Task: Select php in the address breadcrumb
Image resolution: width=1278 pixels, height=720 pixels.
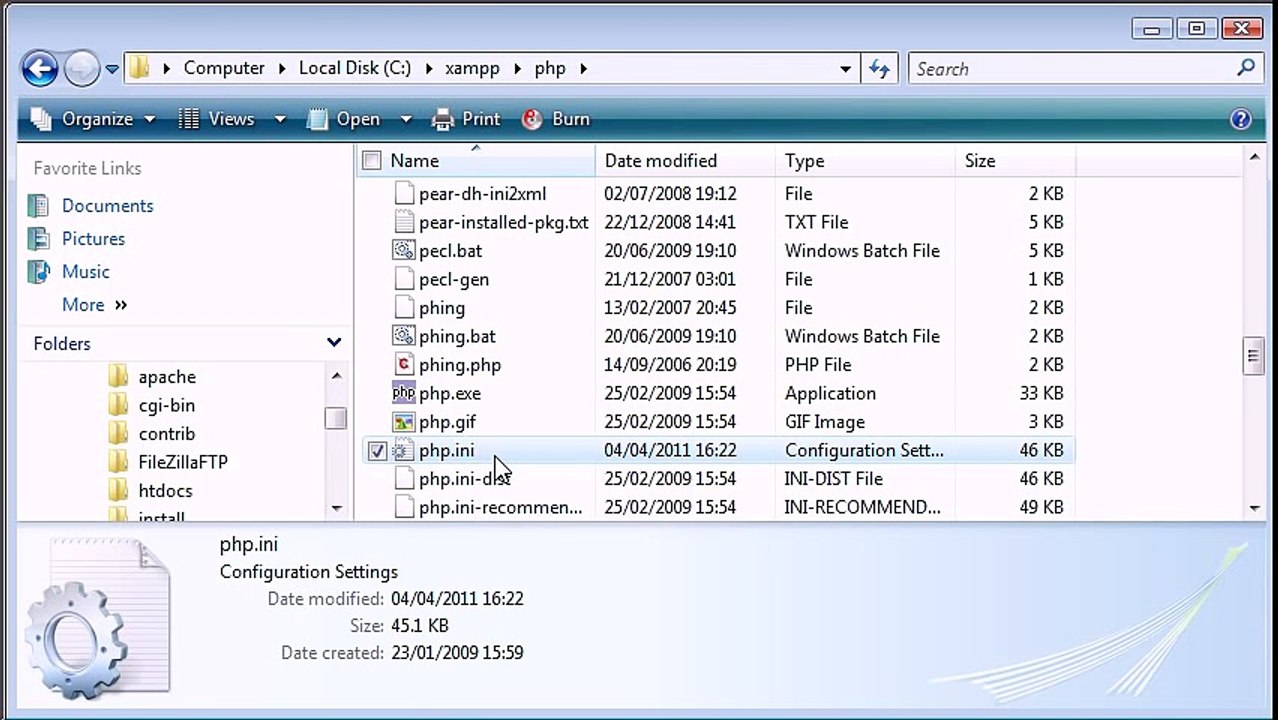Action: tap(550, 68)
